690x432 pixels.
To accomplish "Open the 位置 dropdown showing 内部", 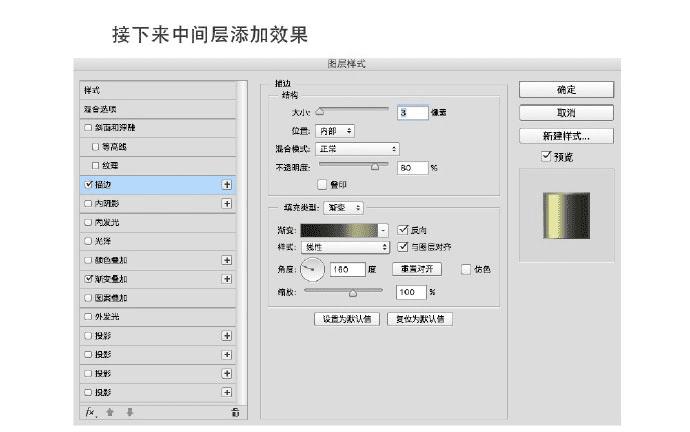I will (x=335, y=131).
